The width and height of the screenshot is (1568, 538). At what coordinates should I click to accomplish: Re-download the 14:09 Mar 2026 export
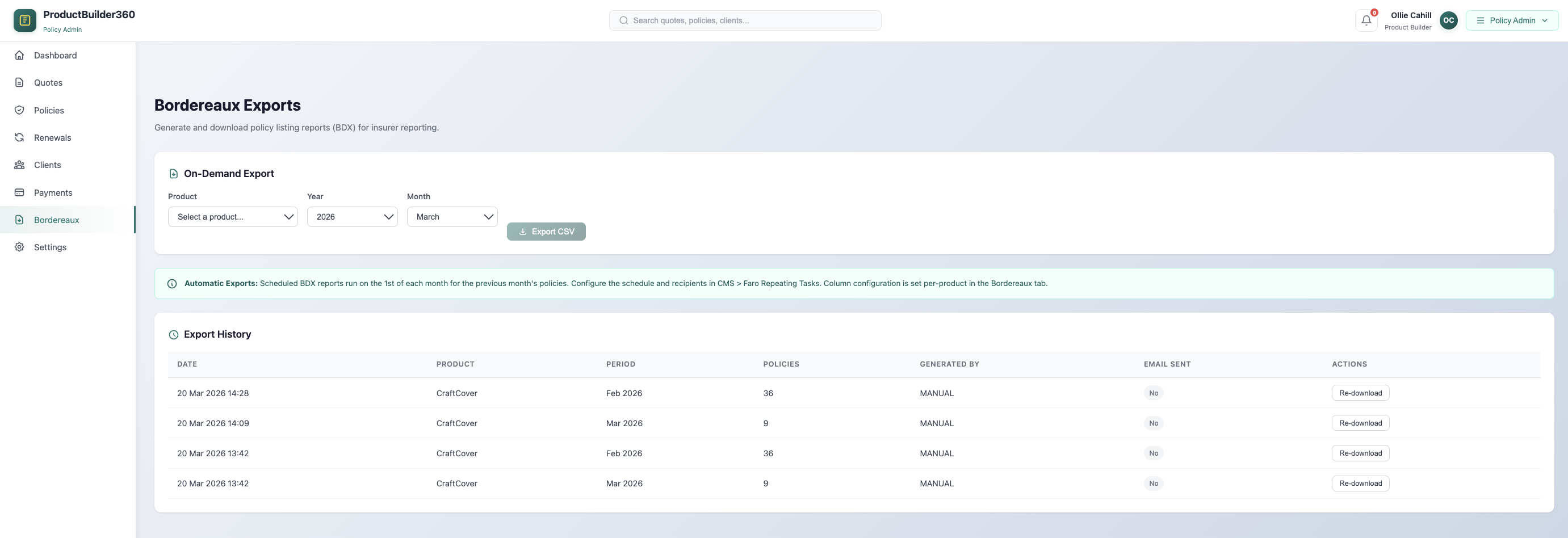point(1360,423)
